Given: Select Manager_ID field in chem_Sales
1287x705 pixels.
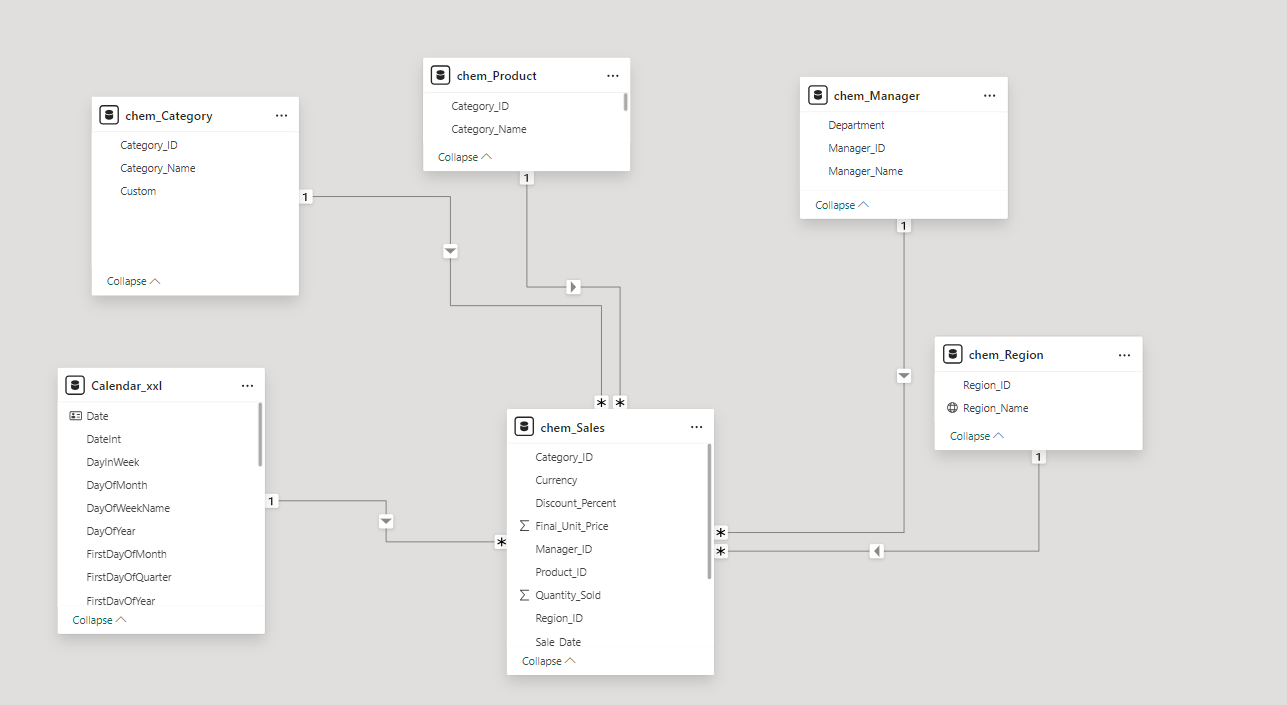Looking at the screenshot, I should (x=564, y=549).
